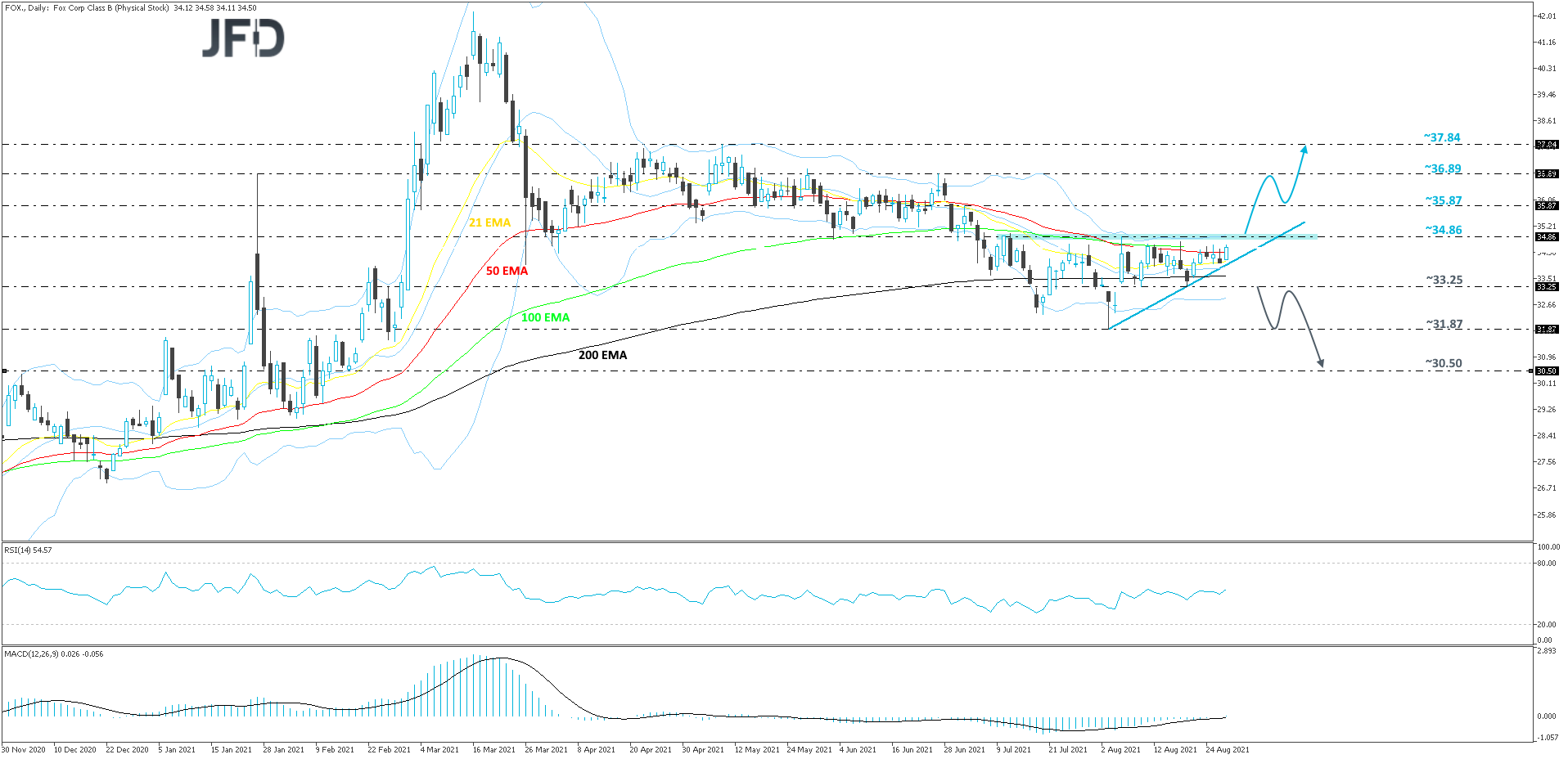Click the MACD histogram peak in March

coord(475,662)
